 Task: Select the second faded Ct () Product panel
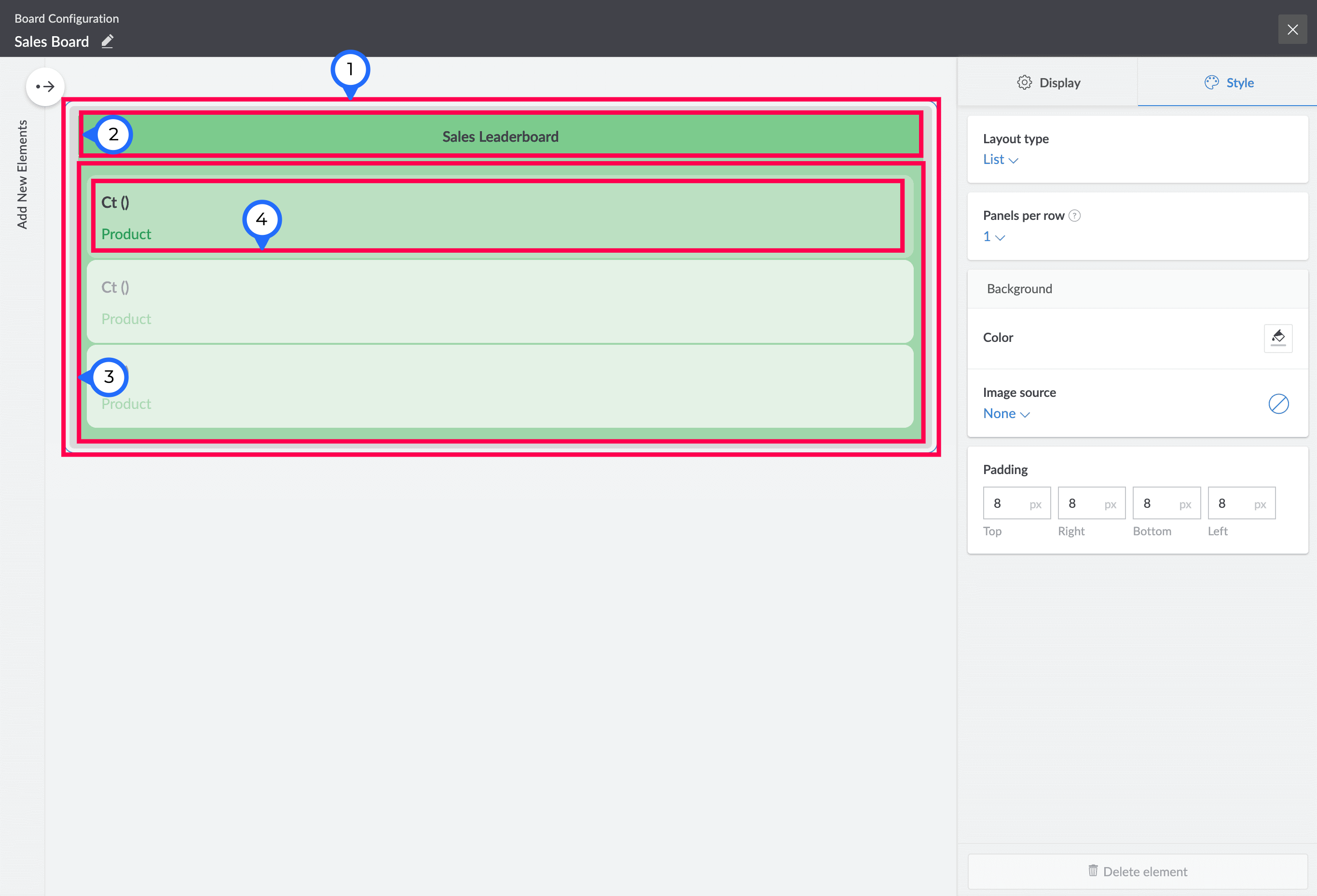coord(499,302)
